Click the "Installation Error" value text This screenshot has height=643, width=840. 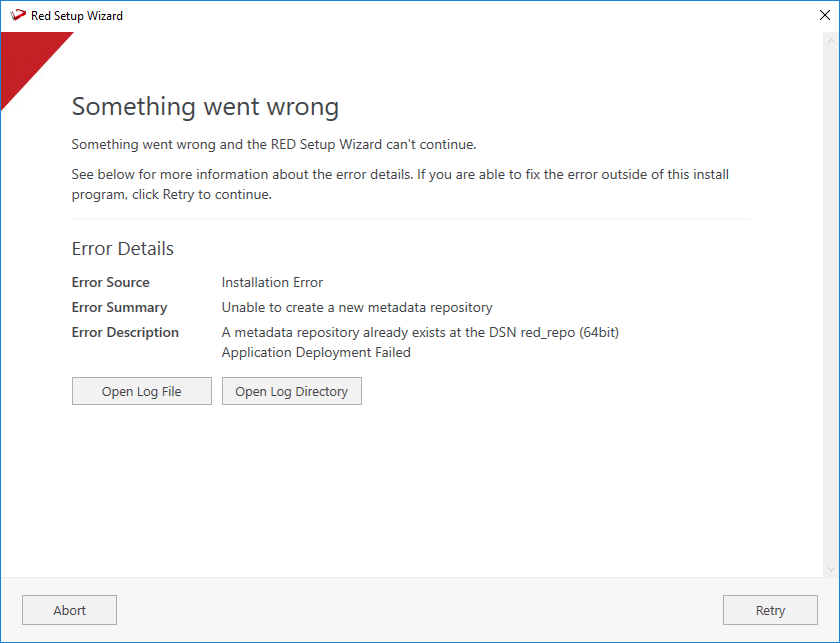(x=272, y=283)
